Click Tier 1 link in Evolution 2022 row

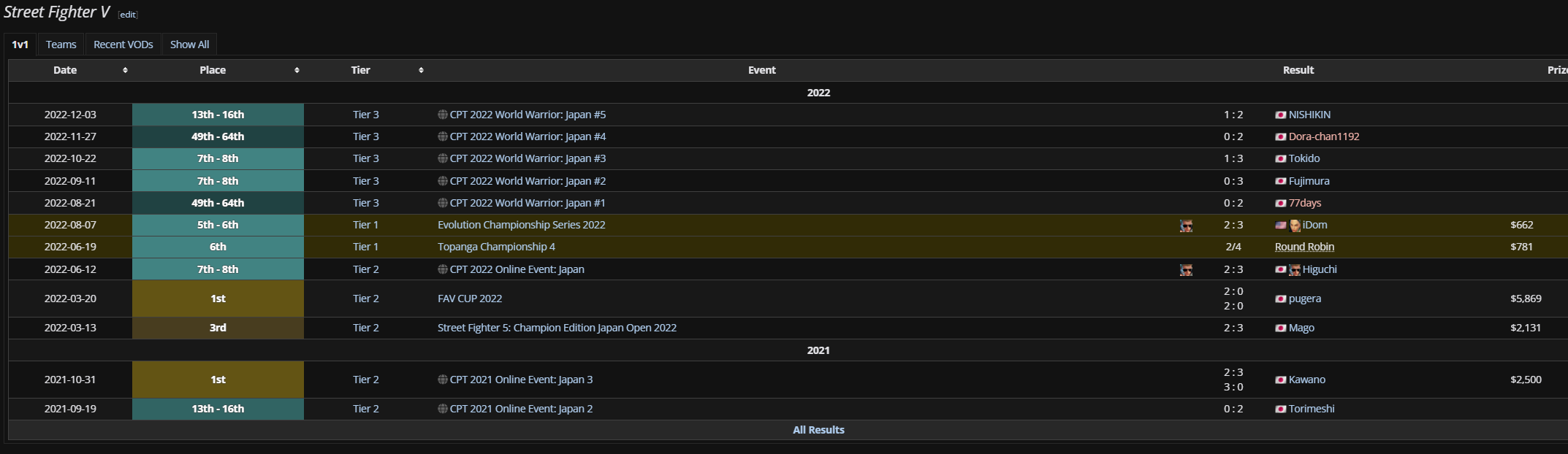coord(365,225)
